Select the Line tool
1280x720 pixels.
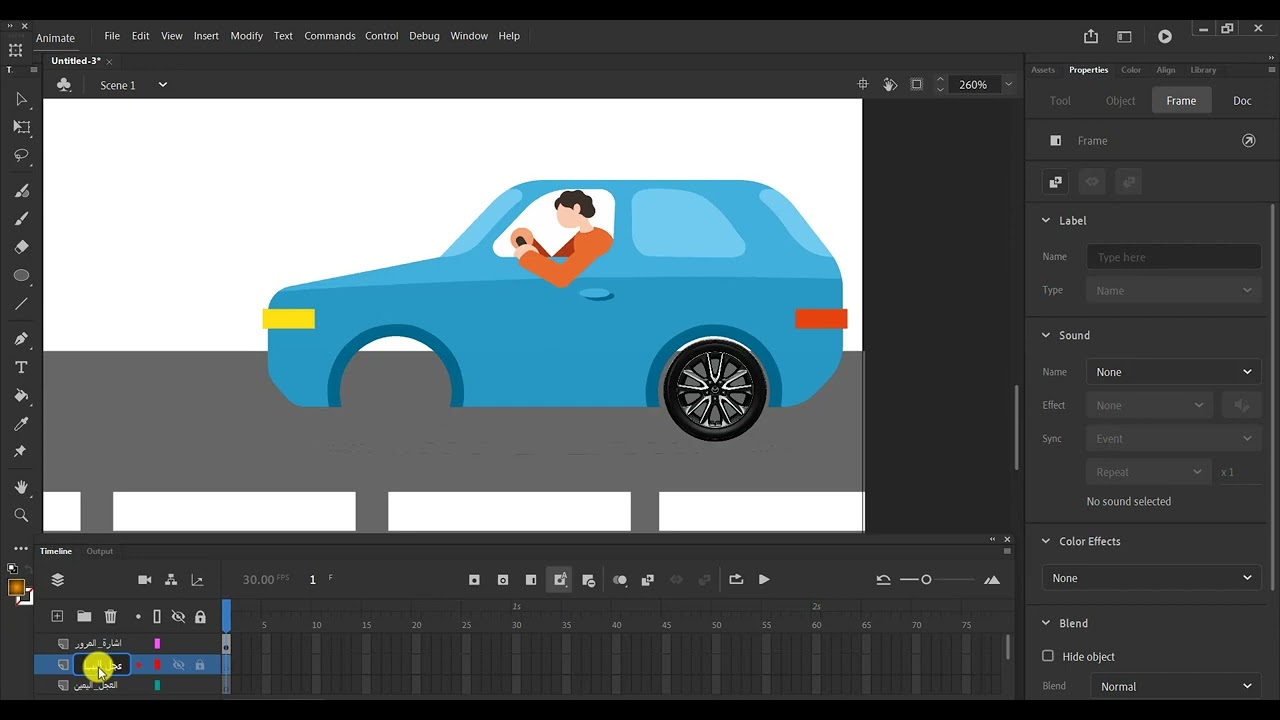click(21, 303)
